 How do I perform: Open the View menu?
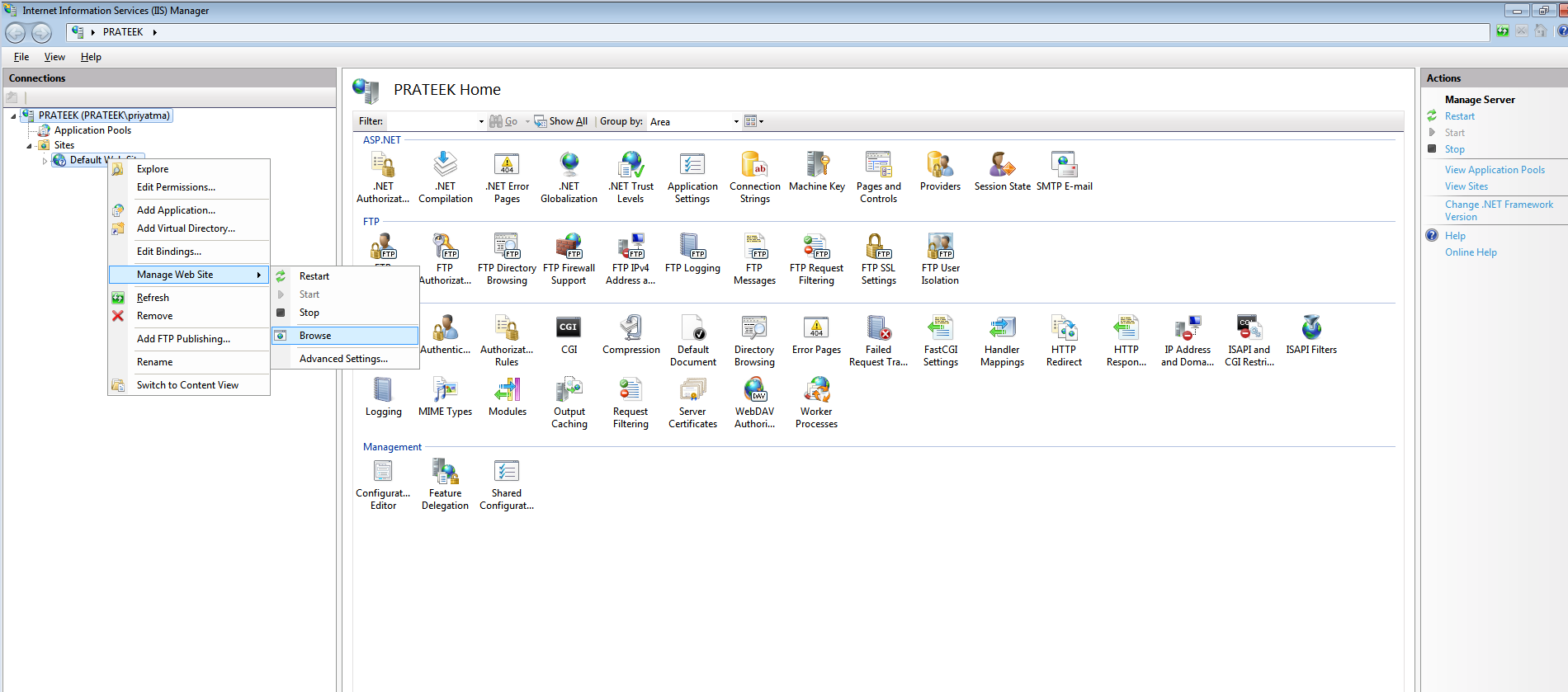(54, 57)
